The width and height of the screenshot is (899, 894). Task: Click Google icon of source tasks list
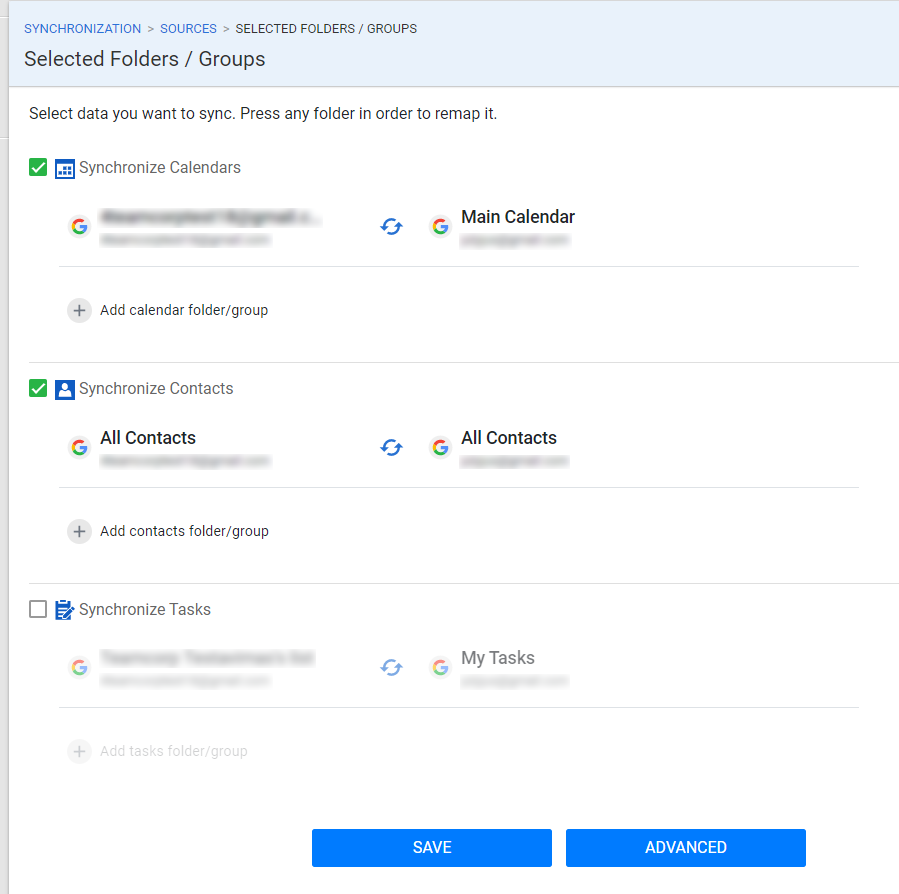tap(80, 667)
